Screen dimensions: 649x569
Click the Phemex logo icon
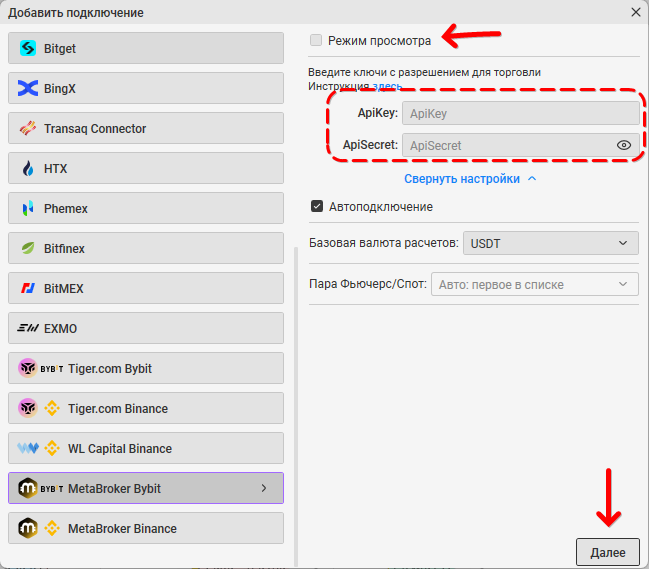tap(28, 208)
